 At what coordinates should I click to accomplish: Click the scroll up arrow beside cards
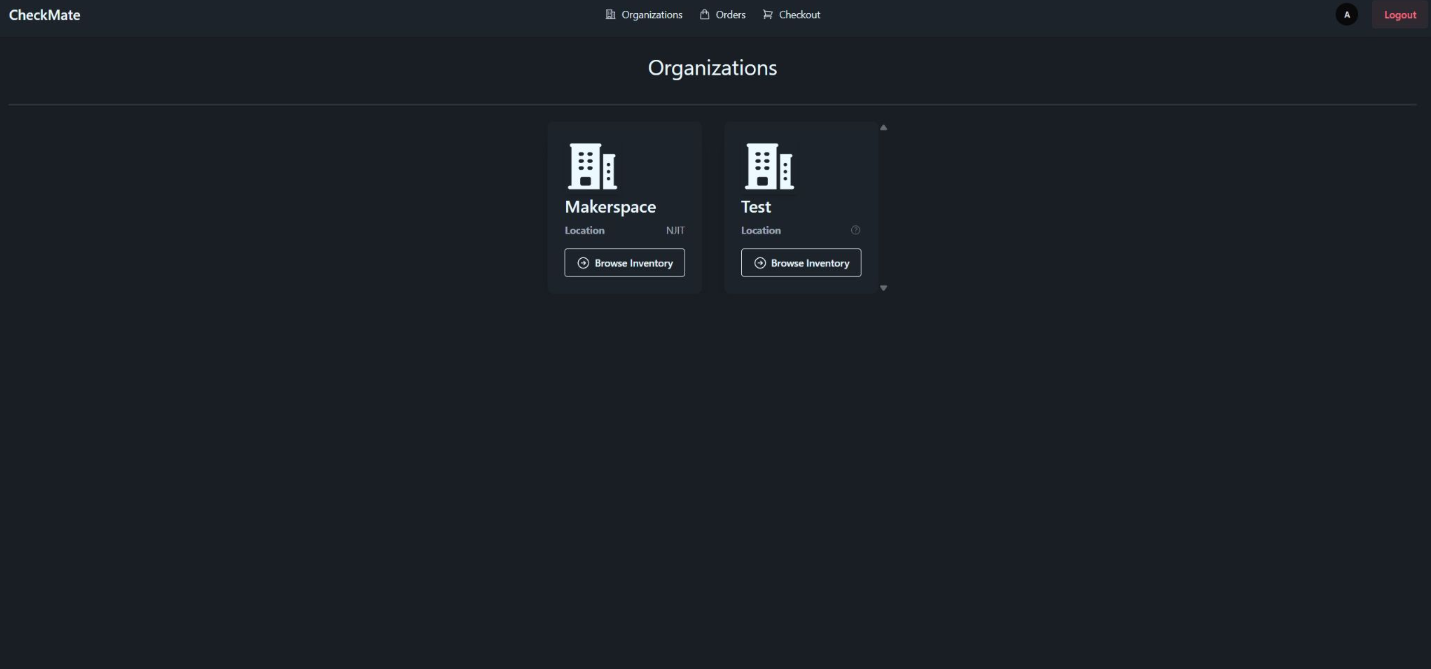(883, 127)
